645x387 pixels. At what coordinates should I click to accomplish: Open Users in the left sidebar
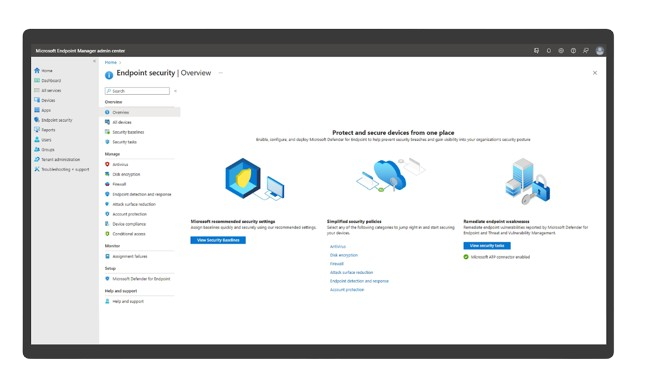click(x=43, y=140)
